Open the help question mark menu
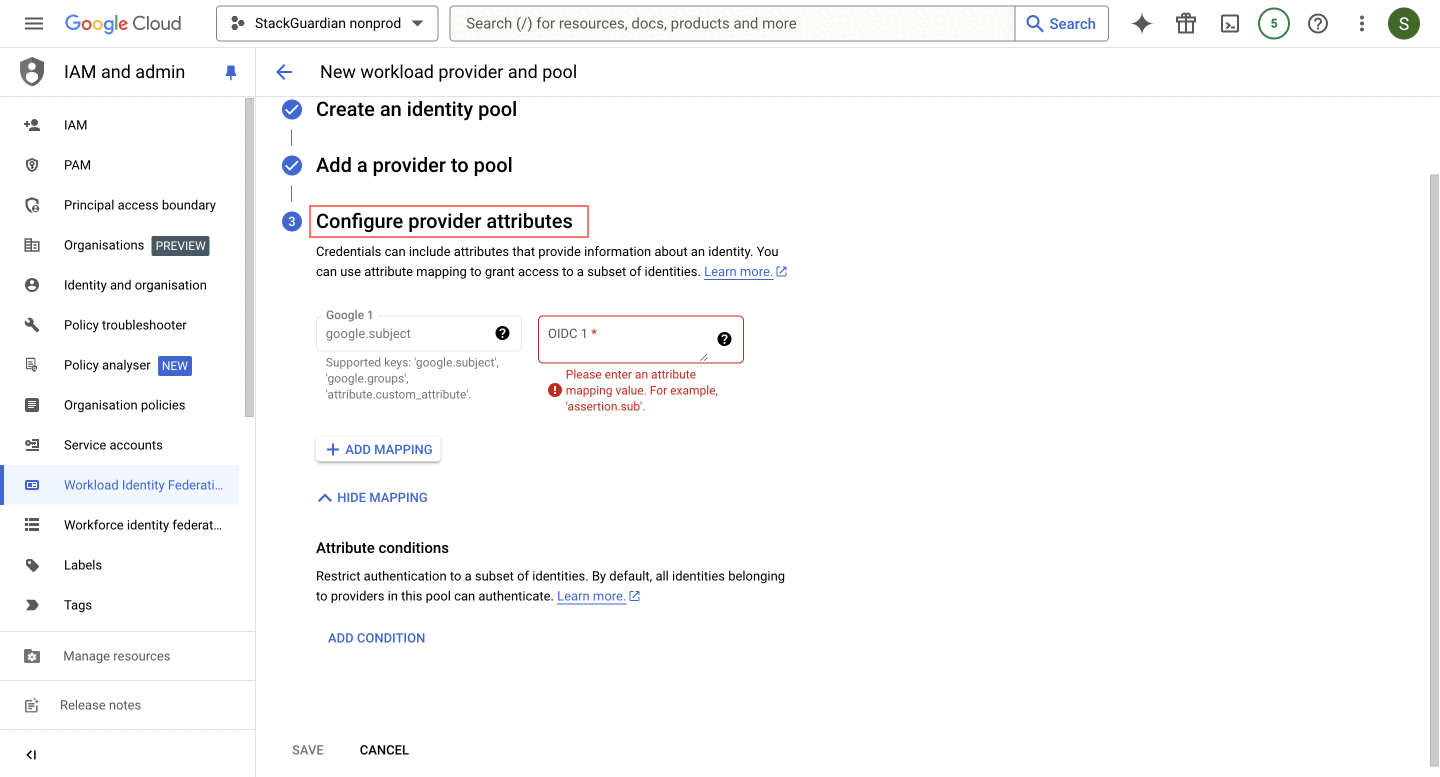Viewport: 1440px width, 777px height. coord(1318,24)
